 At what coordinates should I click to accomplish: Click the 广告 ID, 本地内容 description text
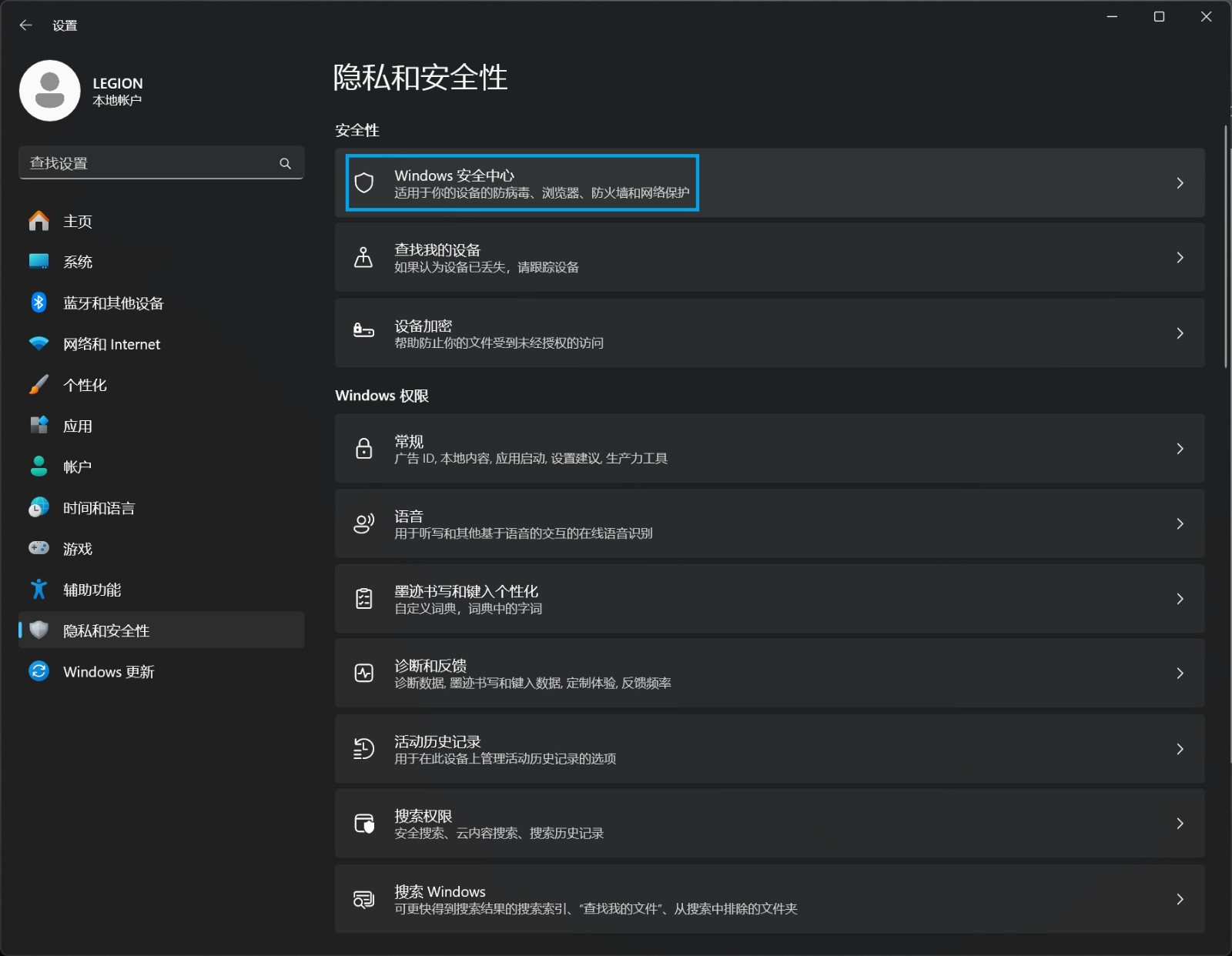531,458
